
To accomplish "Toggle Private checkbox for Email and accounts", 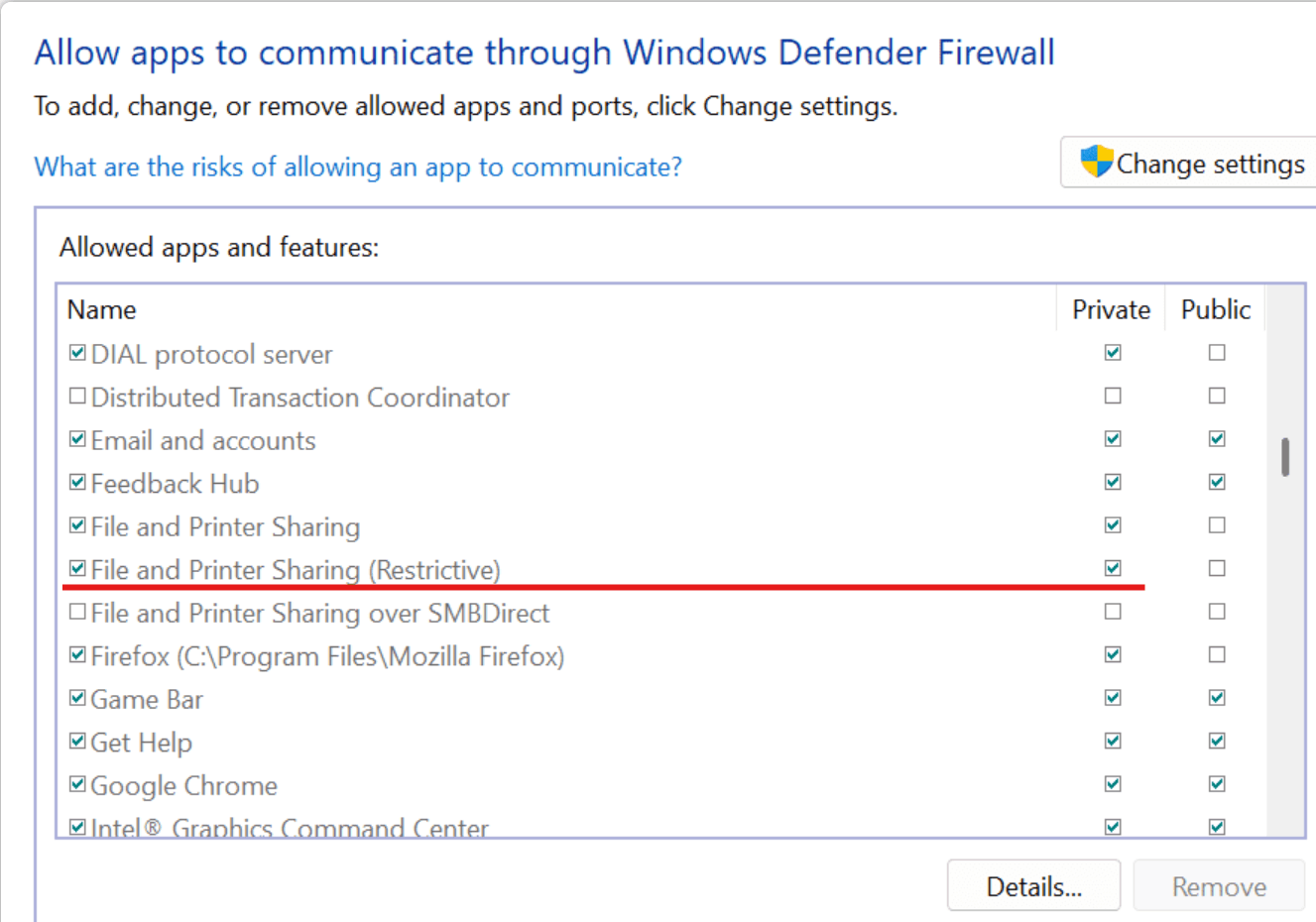I will point(1113,438).
